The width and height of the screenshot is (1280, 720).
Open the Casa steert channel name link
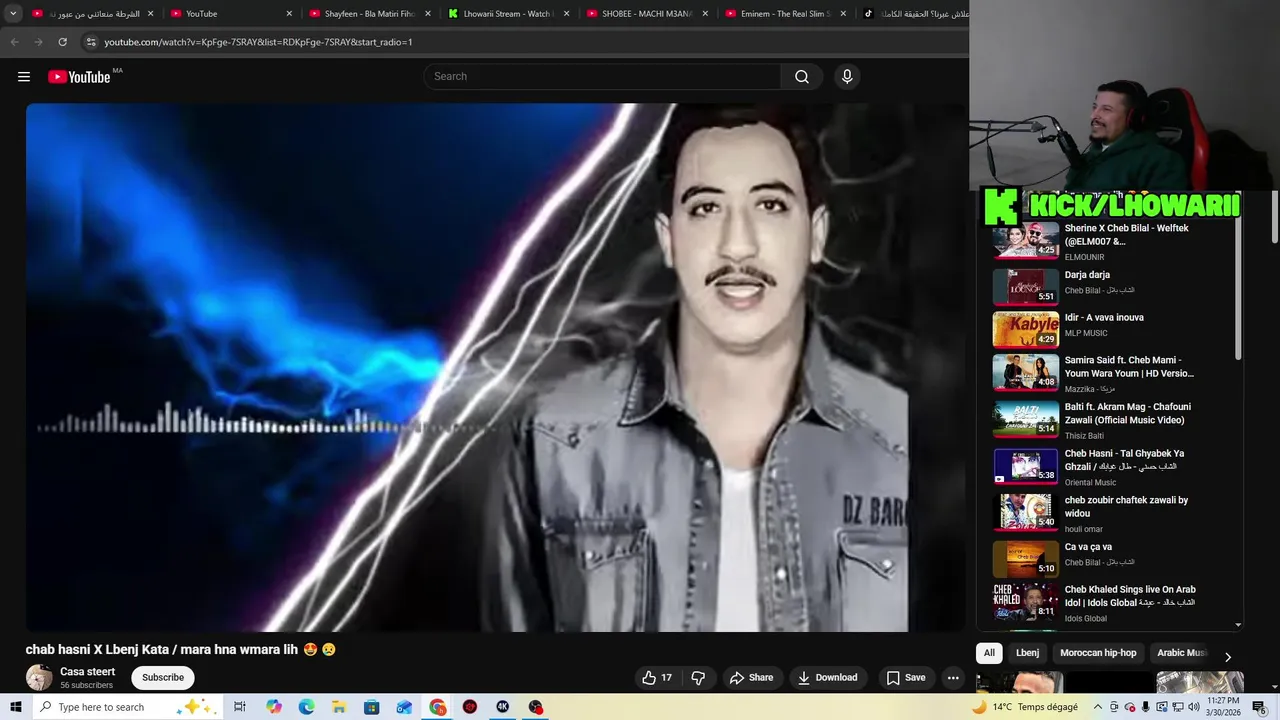(87, 672)
